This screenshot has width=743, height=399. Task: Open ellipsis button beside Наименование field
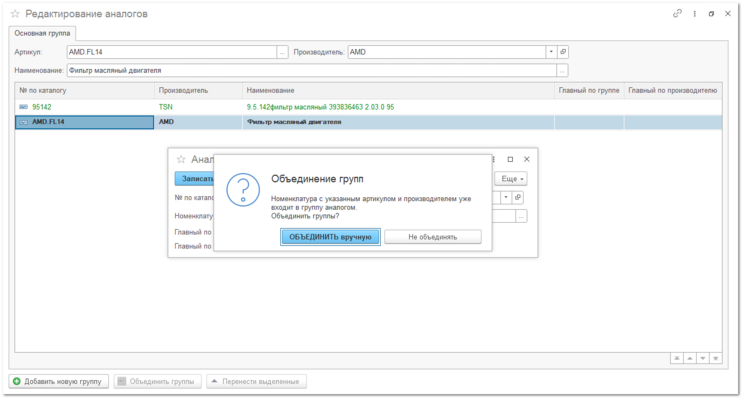(x=562, y=71)
